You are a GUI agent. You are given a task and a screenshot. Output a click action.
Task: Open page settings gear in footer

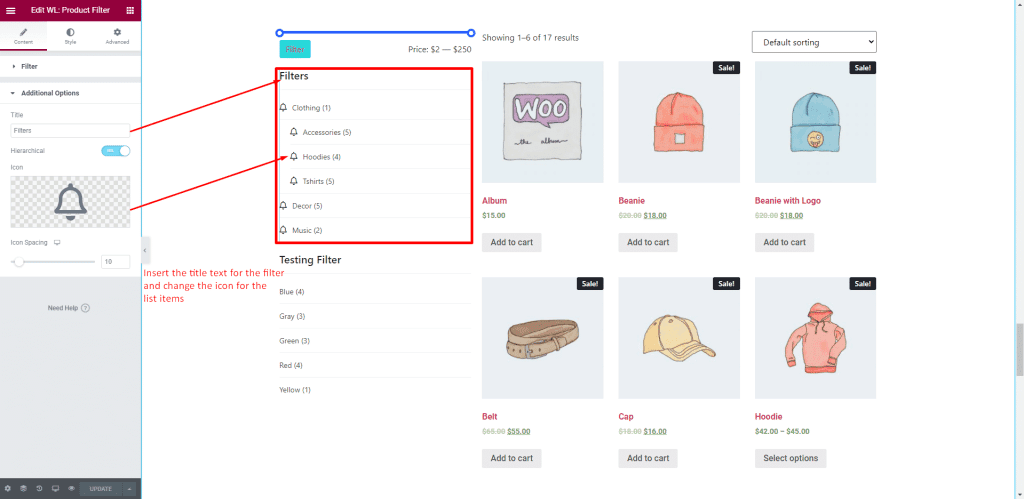pyautogui.click(x=7, y=489)
